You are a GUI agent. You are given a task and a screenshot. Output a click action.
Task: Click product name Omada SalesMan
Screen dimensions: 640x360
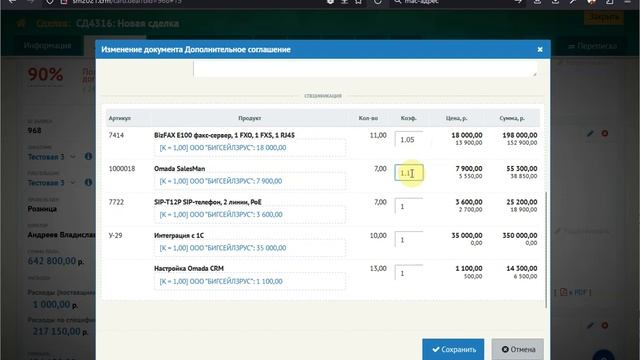[x=180, y=169]
